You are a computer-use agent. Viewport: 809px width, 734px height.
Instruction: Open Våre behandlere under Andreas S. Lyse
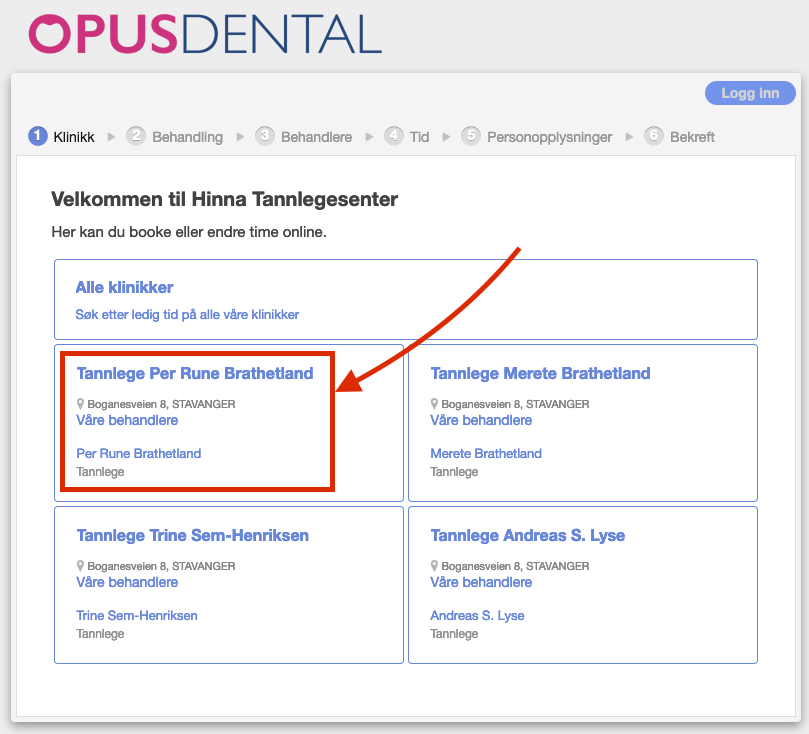pyautogui.click(x=481, y=582)
